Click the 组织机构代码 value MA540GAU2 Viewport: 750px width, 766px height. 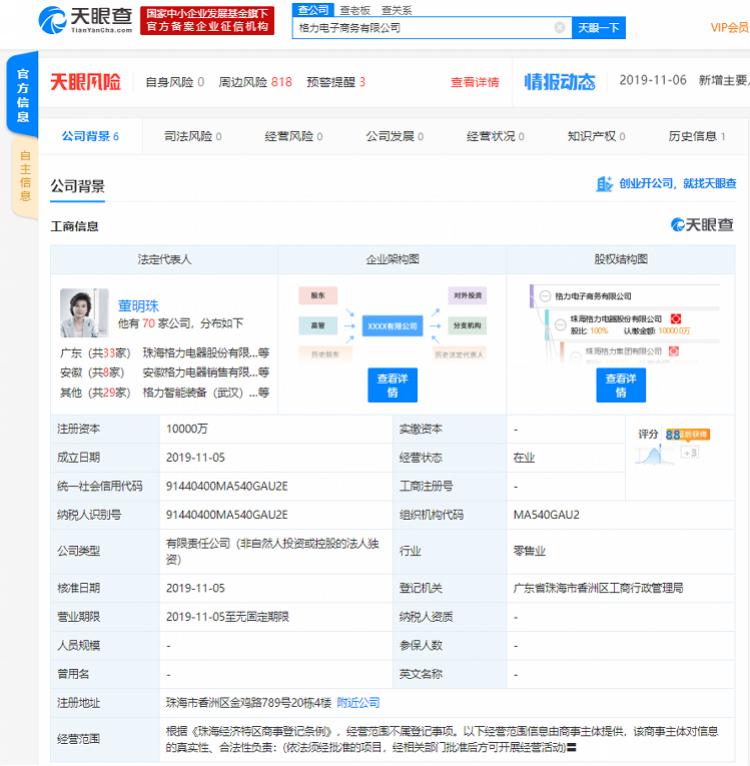click(x=546, y=514)
